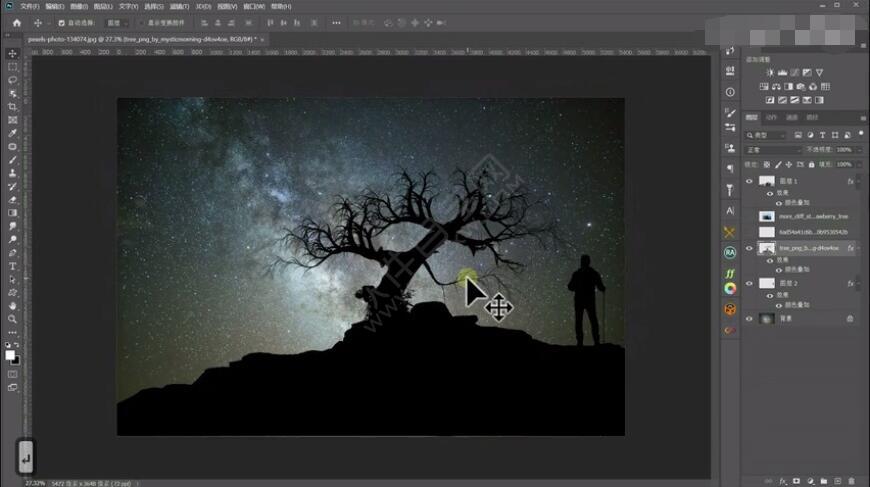Collapse effects of 图层 2 layer
The image size is (870, 487).
click(x=859, y=283)
